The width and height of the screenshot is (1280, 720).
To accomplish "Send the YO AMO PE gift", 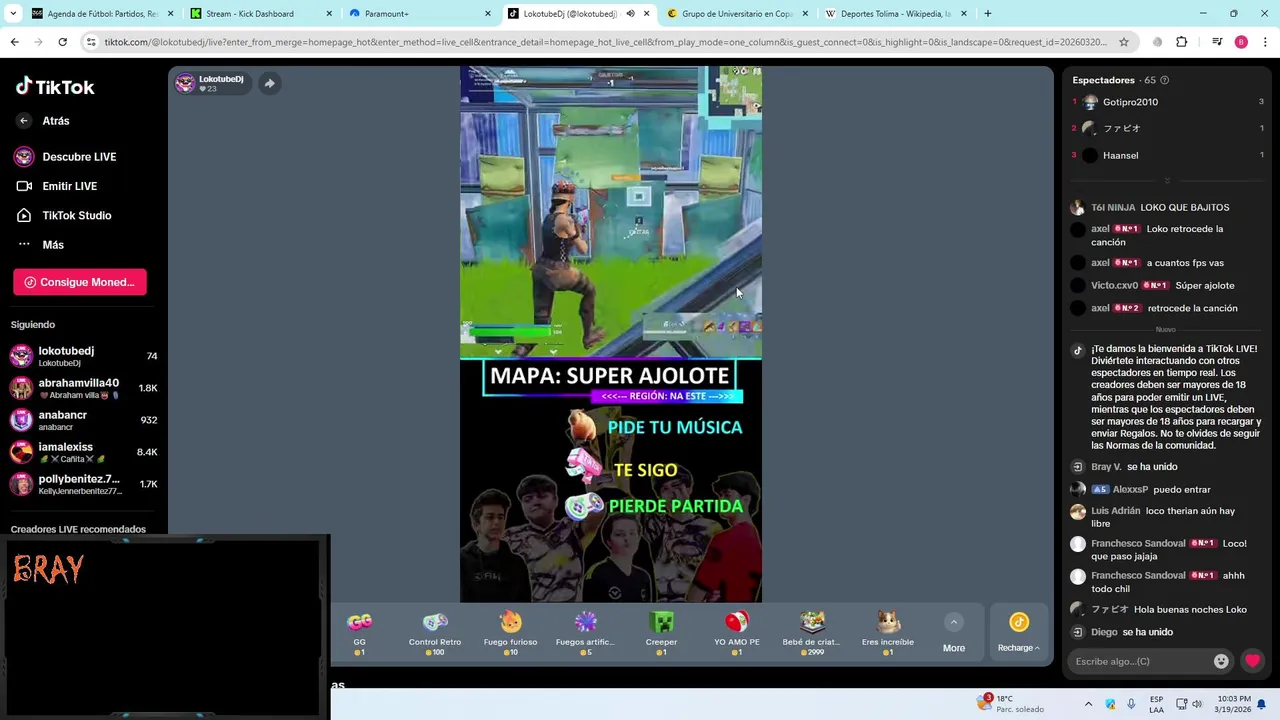I will coord(736,633).
